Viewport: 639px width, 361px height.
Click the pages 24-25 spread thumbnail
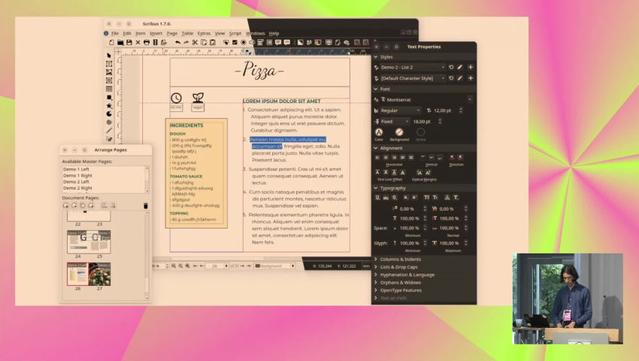(88, 242)
